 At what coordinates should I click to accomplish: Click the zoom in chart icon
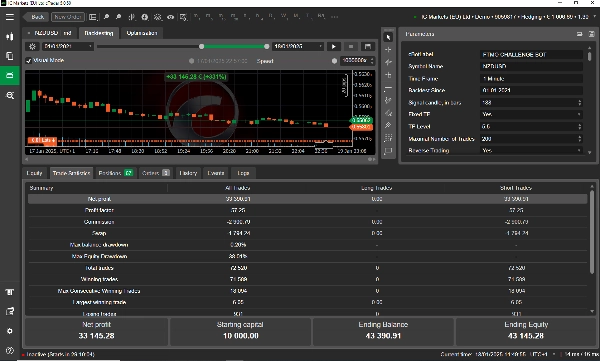(106, 17)
